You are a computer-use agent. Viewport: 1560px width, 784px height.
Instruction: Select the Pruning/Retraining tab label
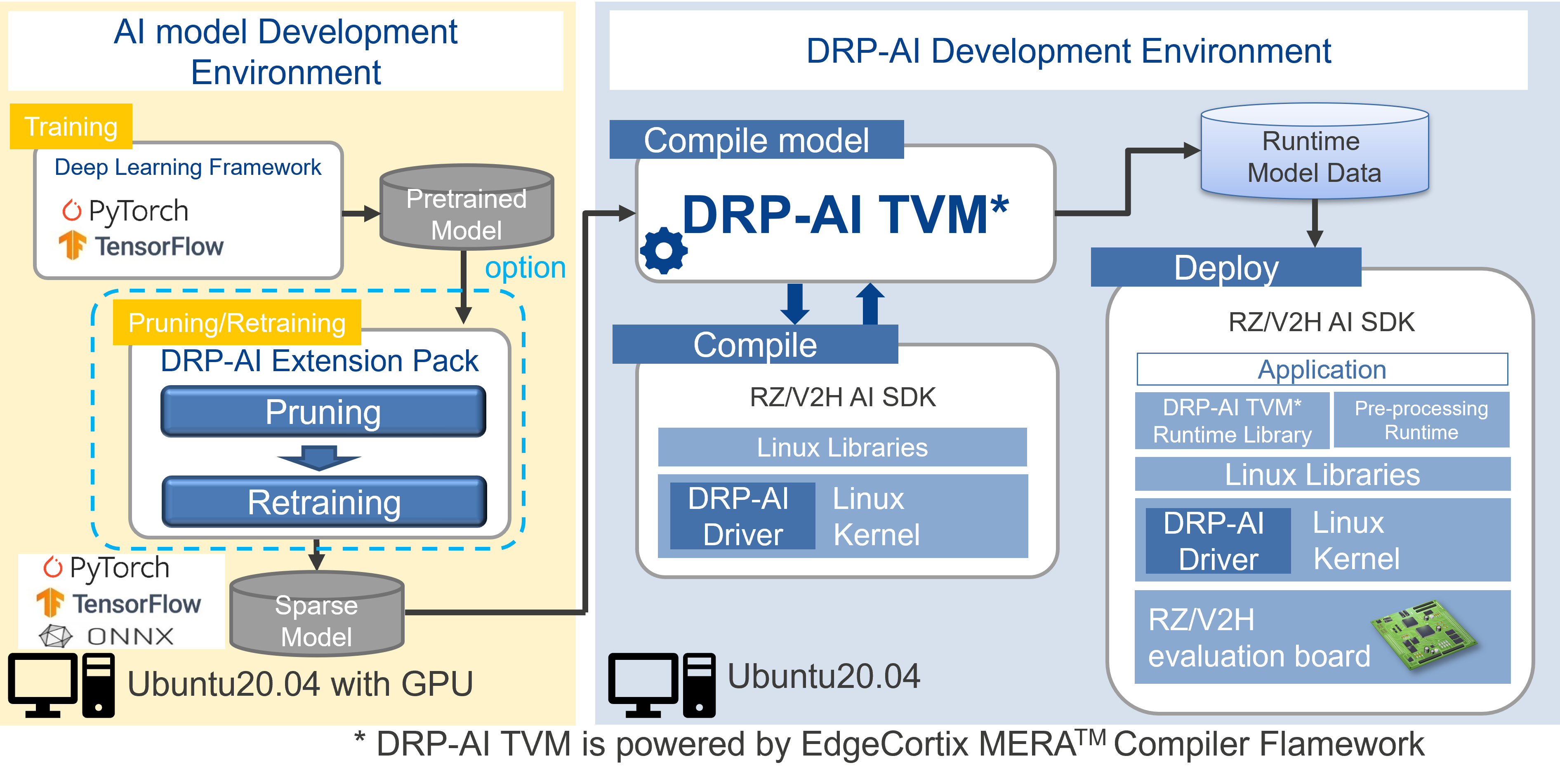click(237, 323)
